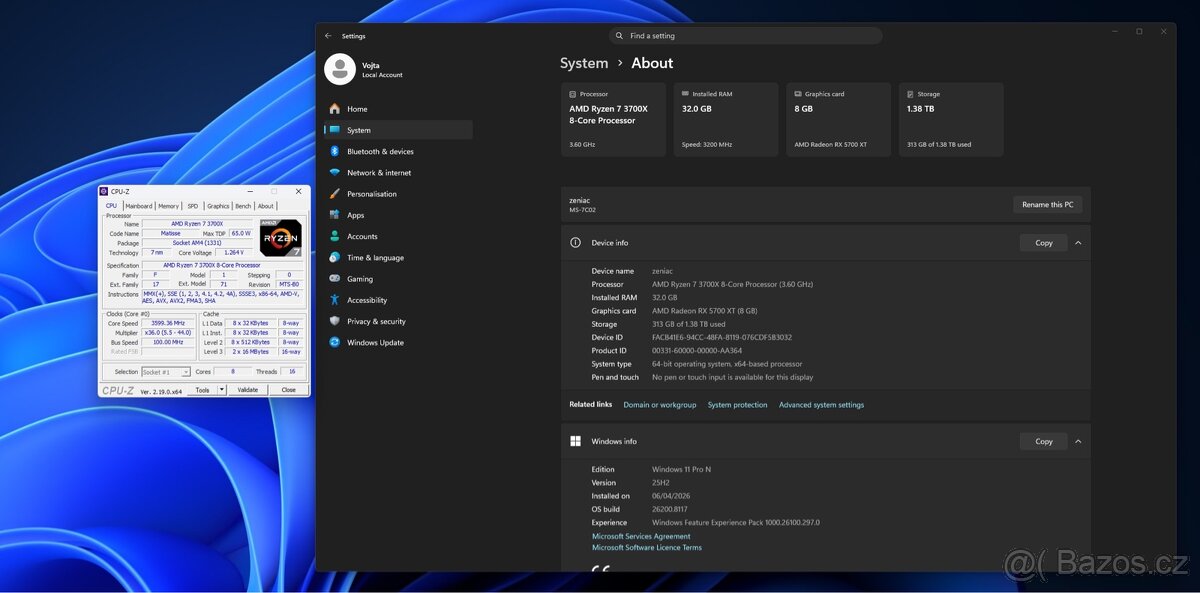Collapse the Device info section chevron
The width and height of the screenshot is (1200, 593).
pos(1077,242)
